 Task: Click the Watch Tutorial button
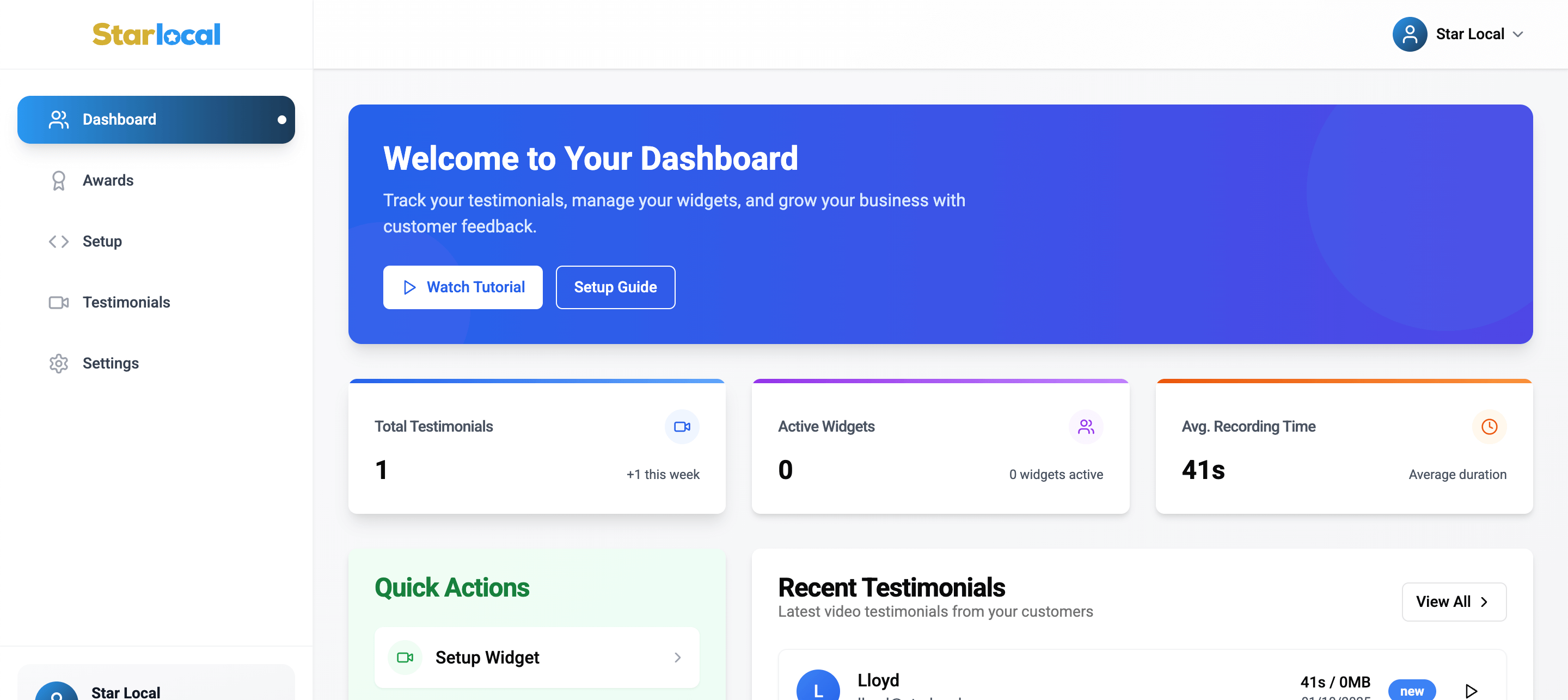[463, 287]
